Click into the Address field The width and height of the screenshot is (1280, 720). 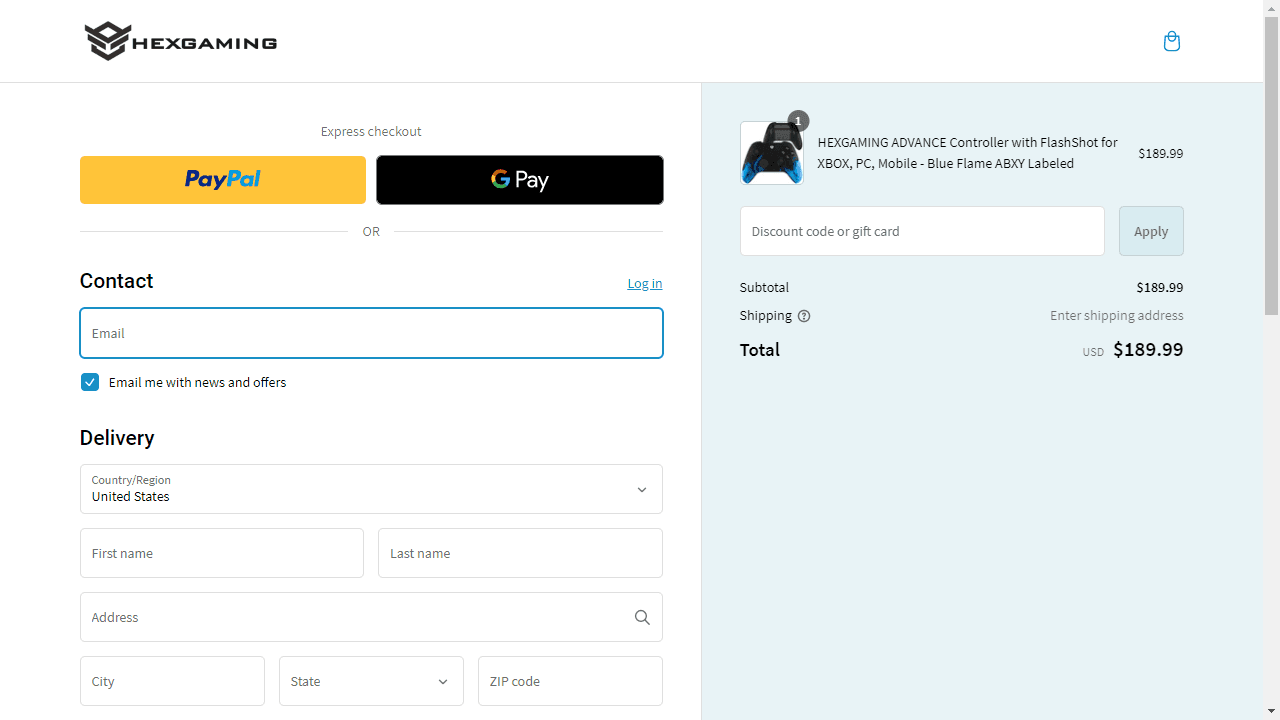click(371, 617)
